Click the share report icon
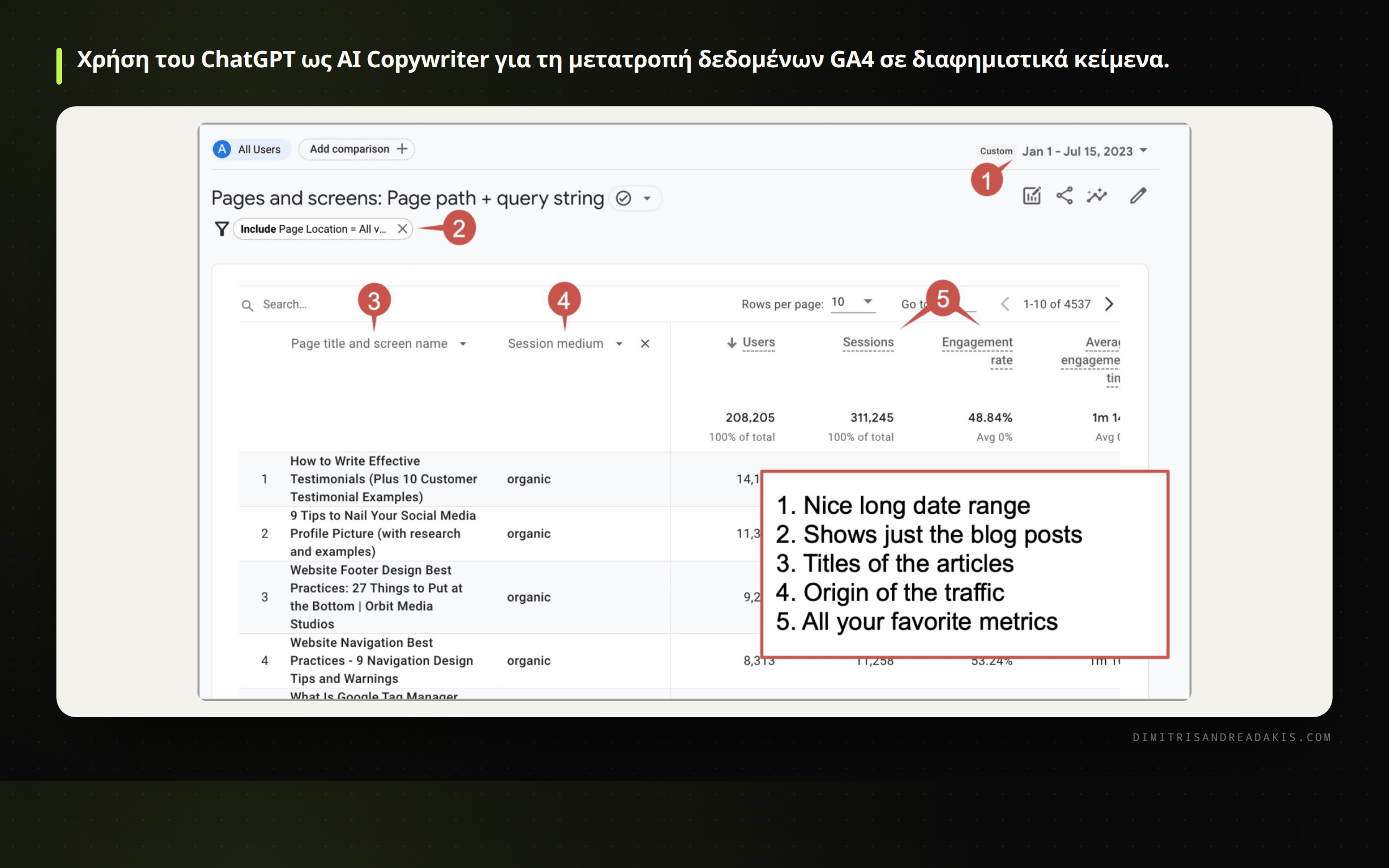 (x=1065, y=196)
